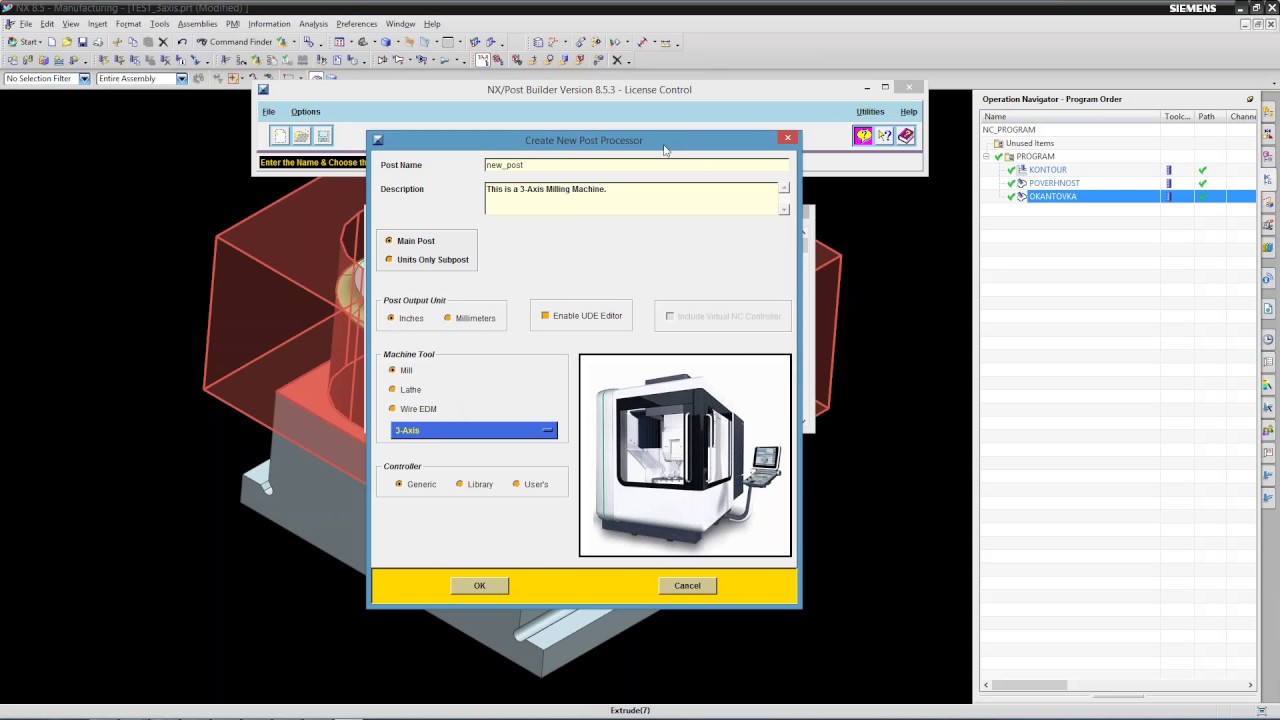Click the context help question icon in Post Builder
The width and height of the screenshot is (1280, 720).
pos(884,136)
